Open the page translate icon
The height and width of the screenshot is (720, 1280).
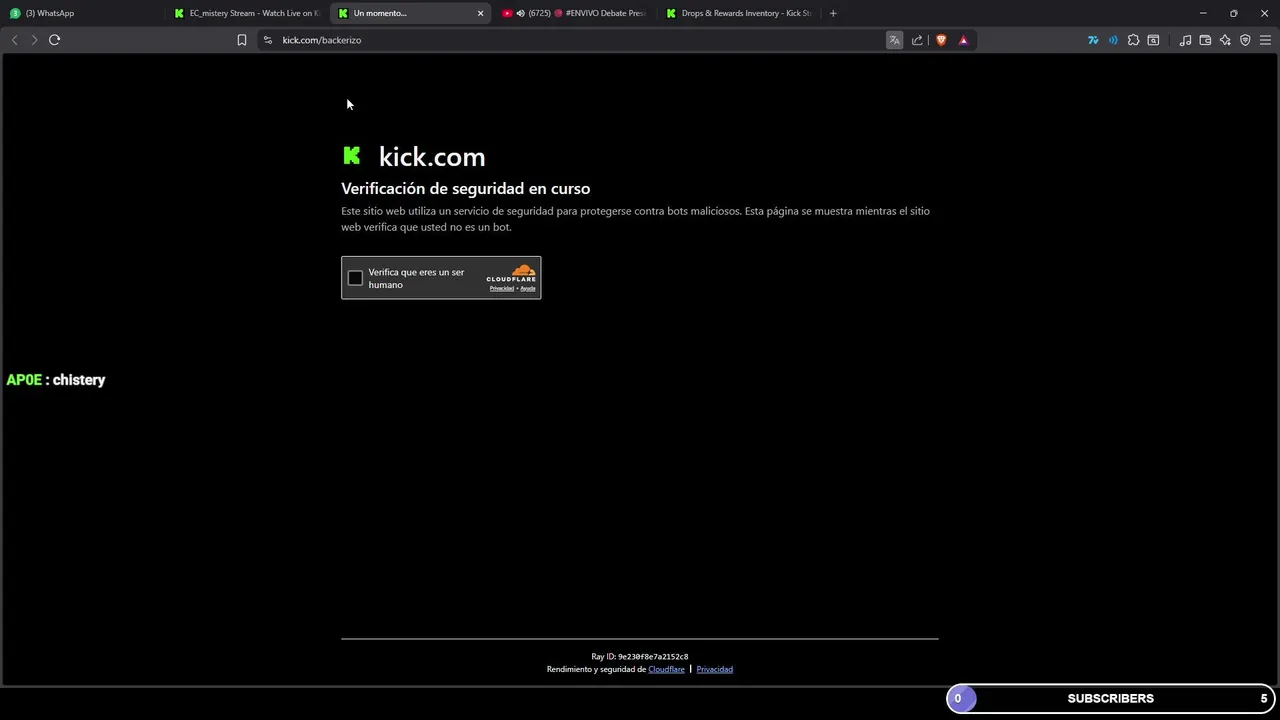pyautogui.click(x=894, y=40)
